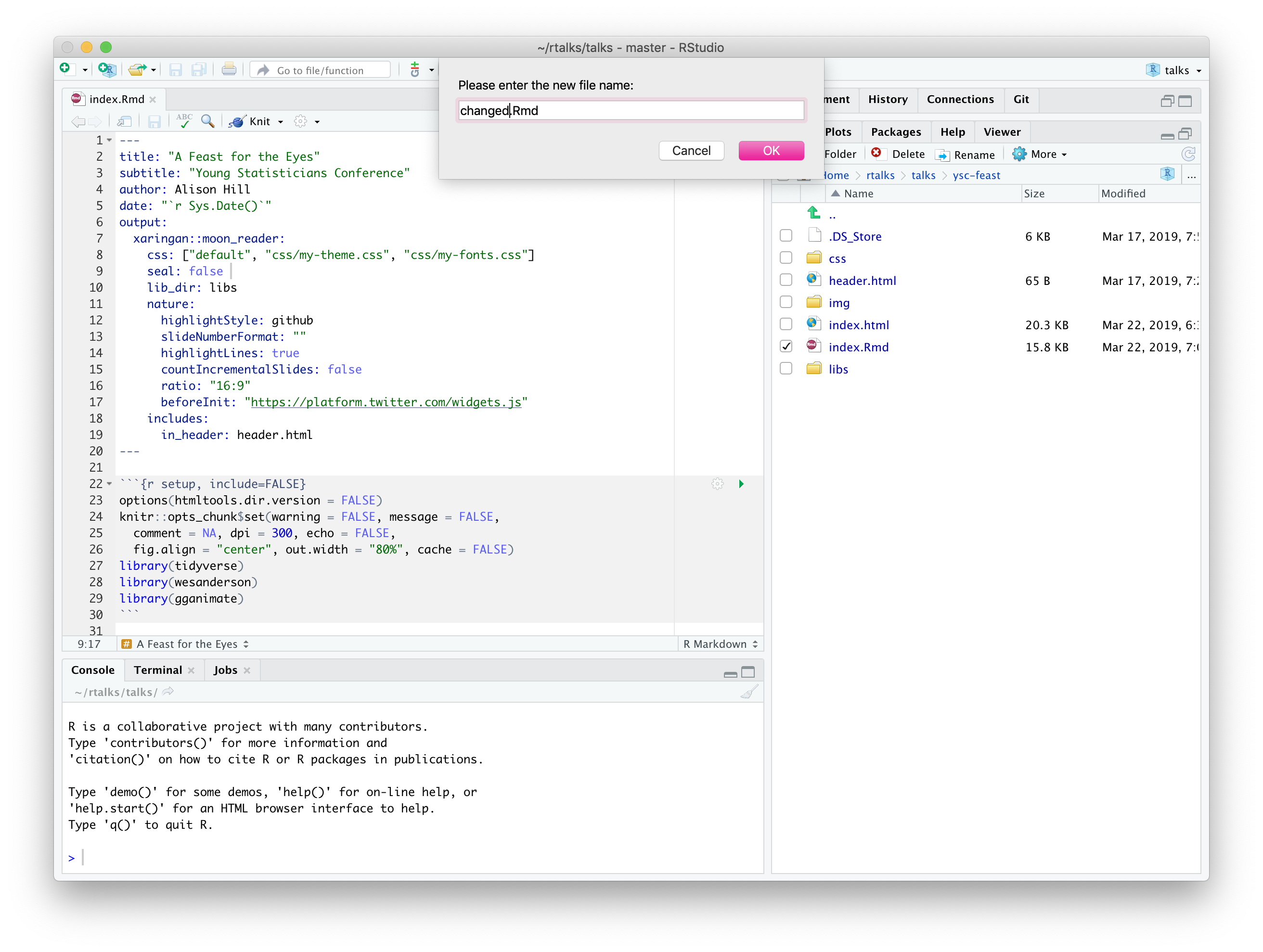Screen dimensions: 1263x952
Task: Open the Git tab
Action: point(1021,99)
